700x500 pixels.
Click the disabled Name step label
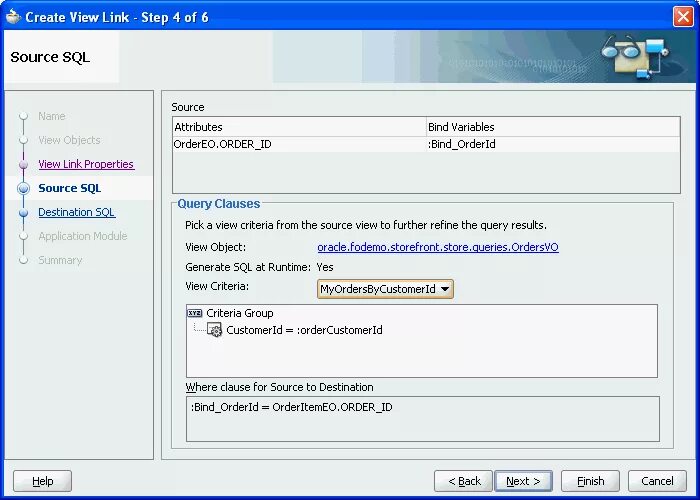[52, 116]
